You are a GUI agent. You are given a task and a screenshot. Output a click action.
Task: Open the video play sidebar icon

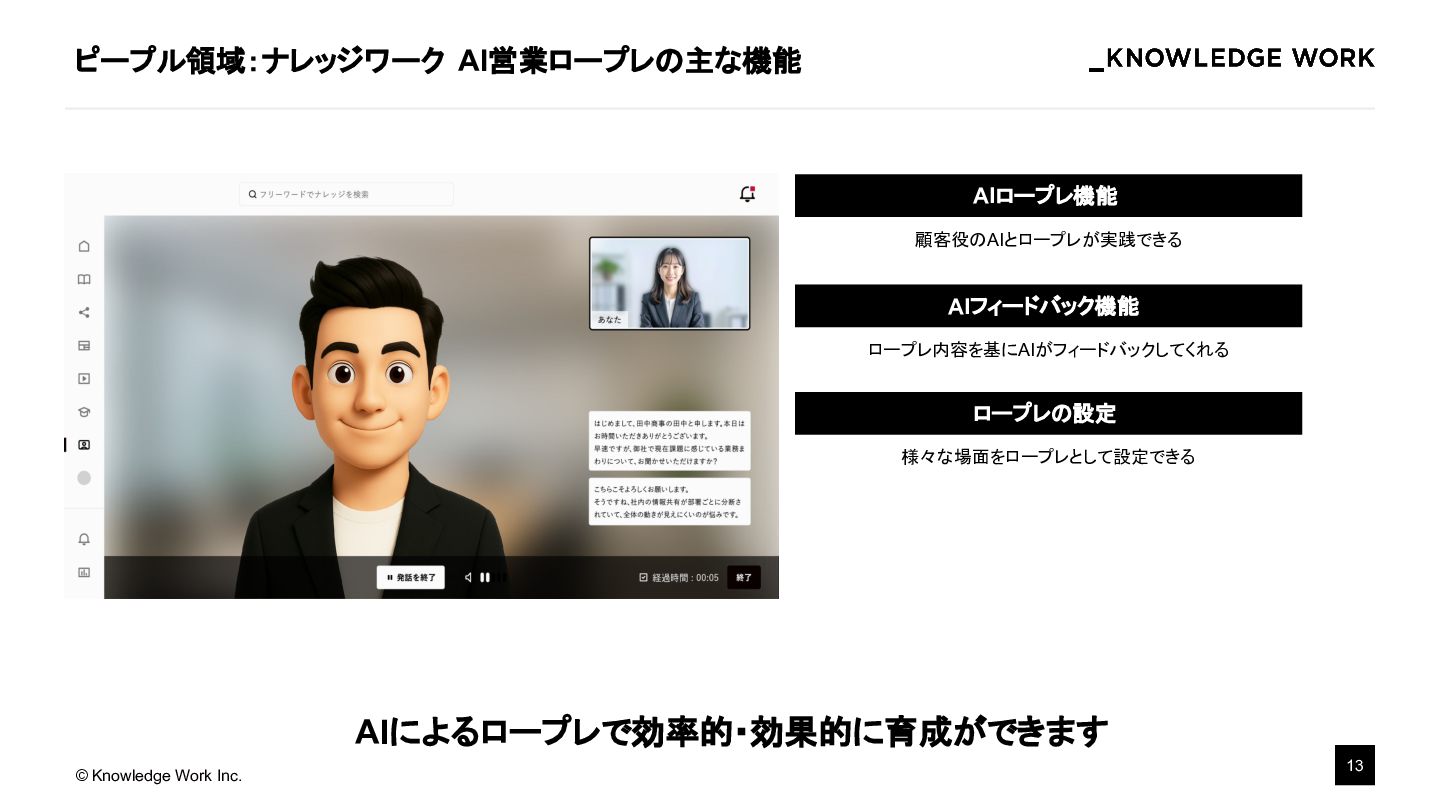(84, 378)
